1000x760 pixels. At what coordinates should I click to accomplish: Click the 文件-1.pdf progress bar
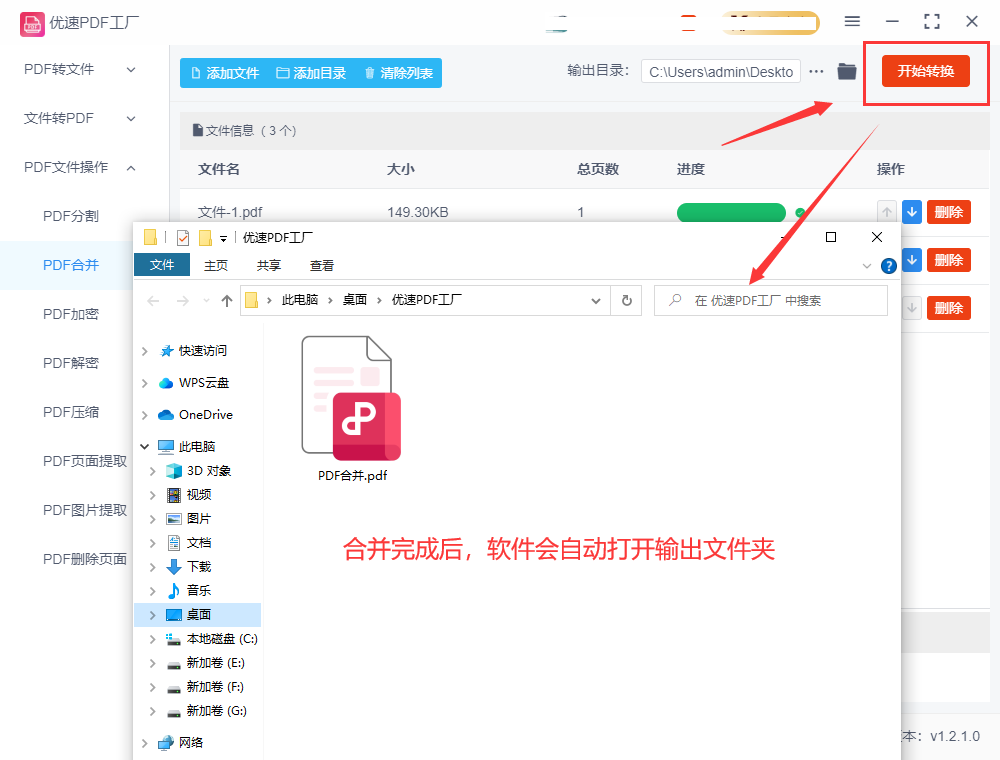click(x=731, y=212)
